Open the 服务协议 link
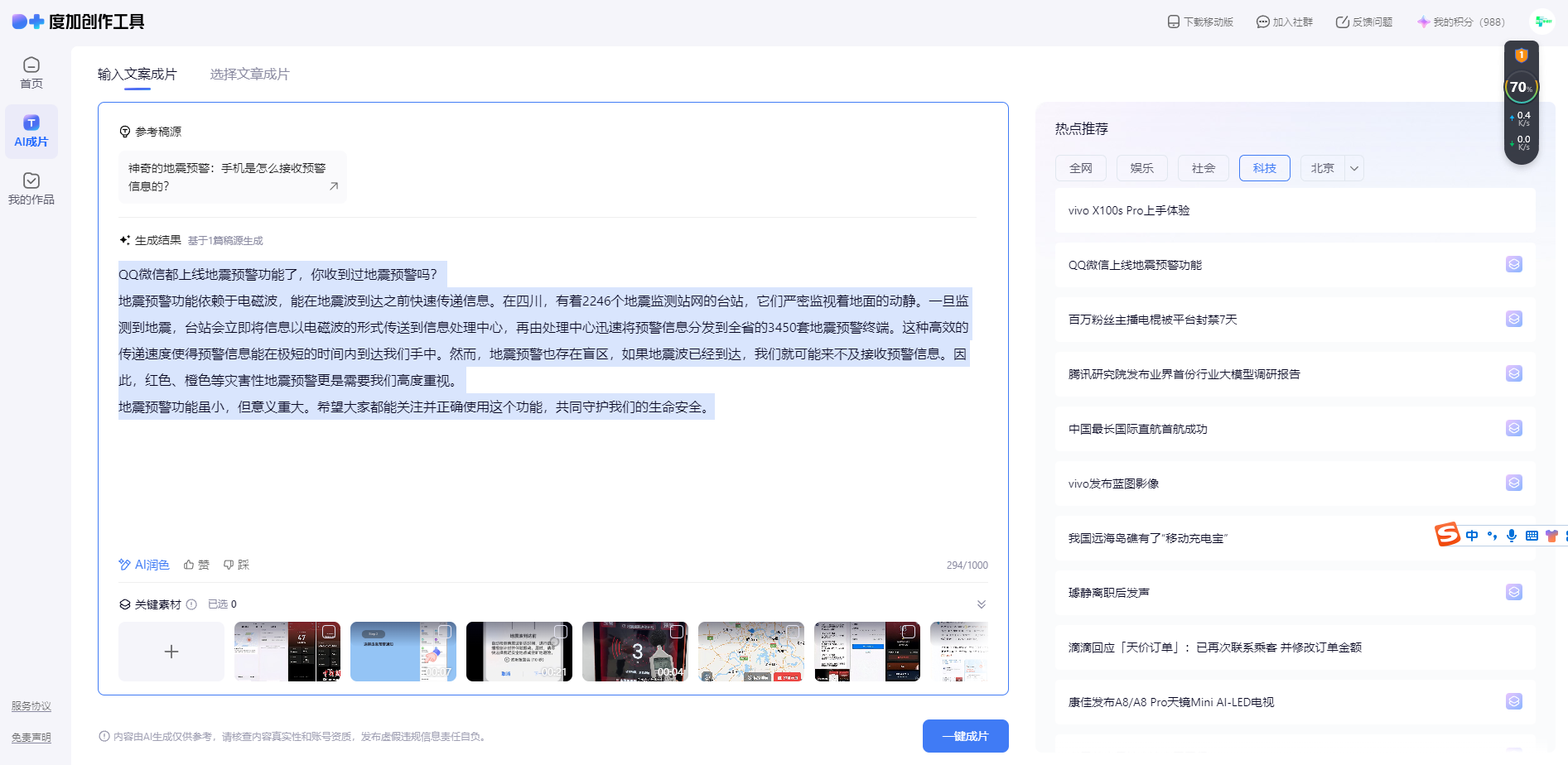1568x765 pixels. click(31, 706)
